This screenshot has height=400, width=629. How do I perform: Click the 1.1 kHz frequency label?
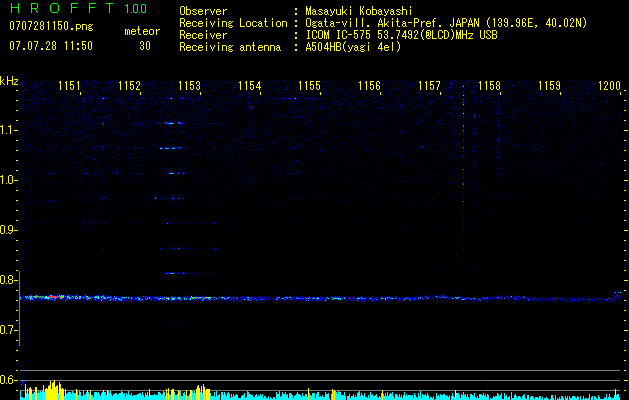point(8,130)
